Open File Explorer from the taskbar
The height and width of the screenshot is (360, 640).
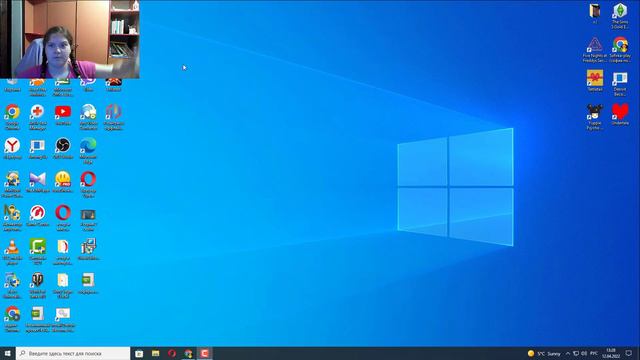click(x=156, y=353)
